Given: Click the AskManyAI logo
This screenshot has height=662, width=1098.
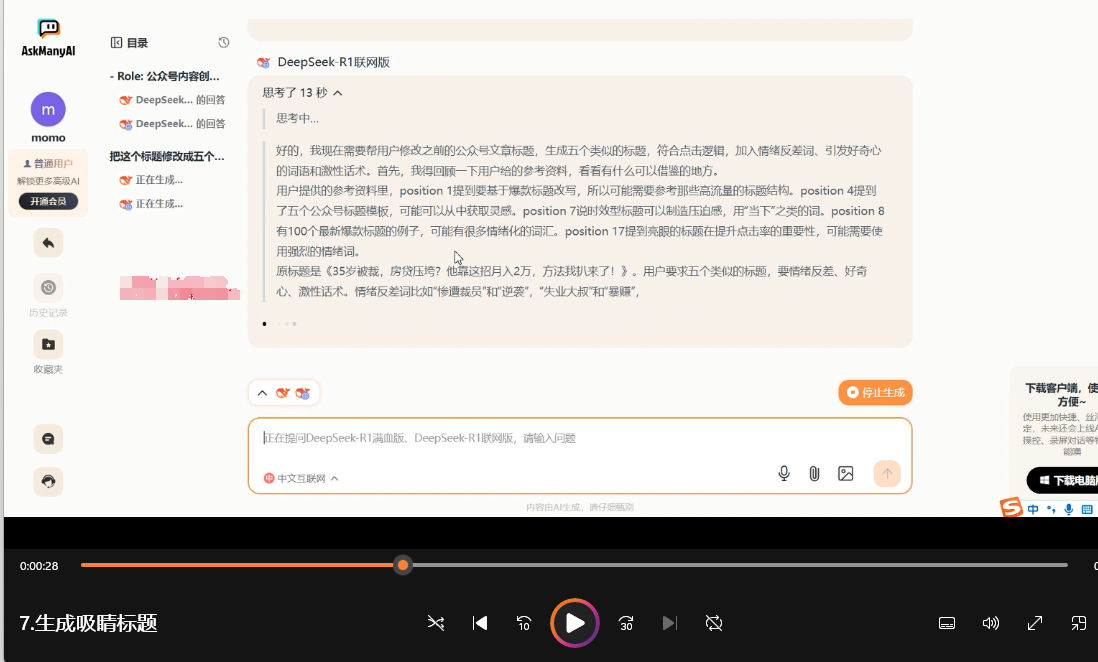Looking at the screenshot, I should 48,38.
